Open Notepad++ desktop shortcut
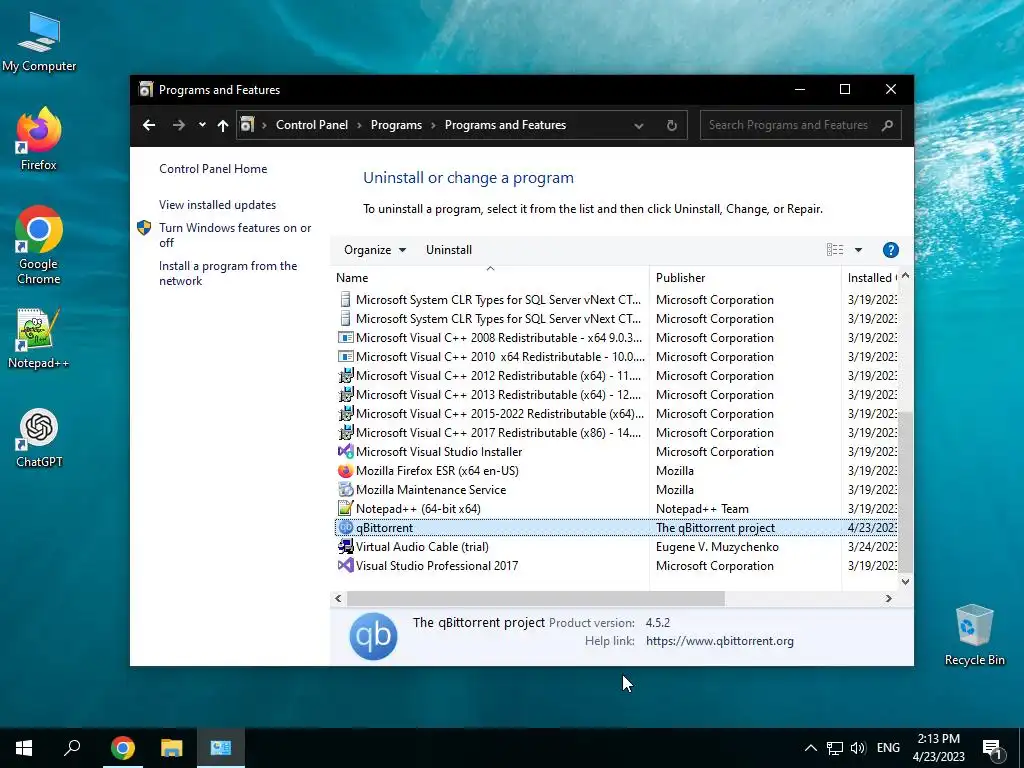1024x768 pixels. click(39, 338)
